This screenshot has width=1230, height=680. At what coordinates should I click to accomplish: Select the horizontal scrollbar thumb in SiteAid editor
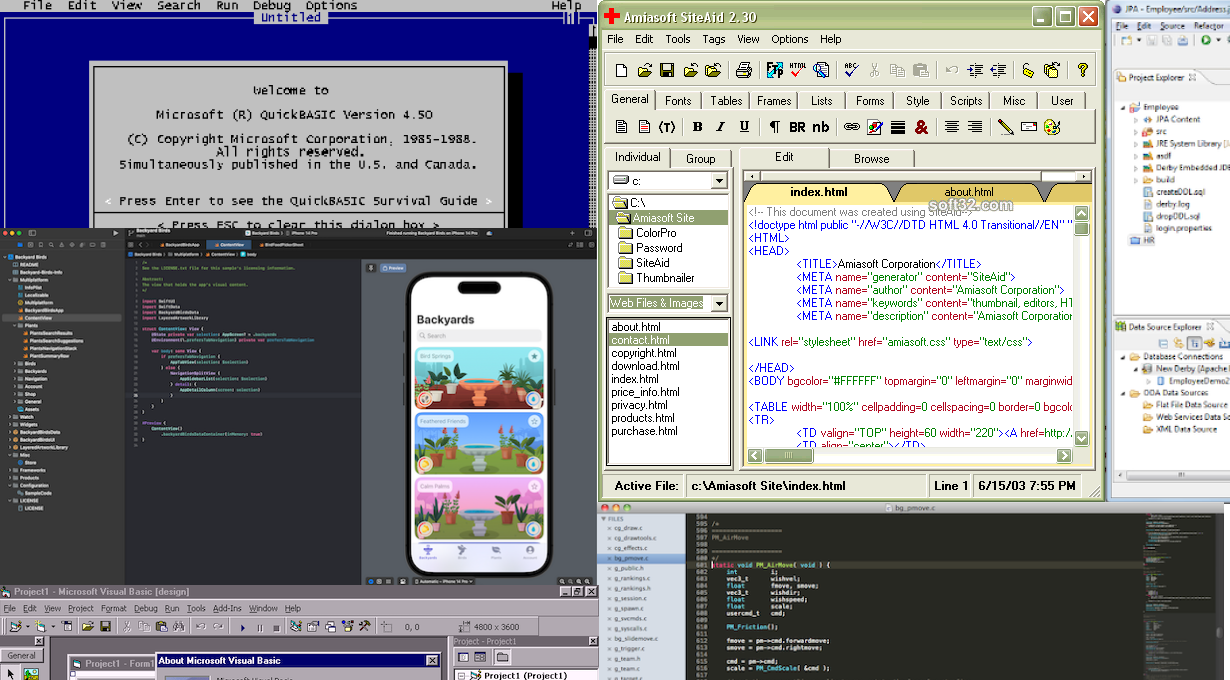pyautogui.click(x=789, y=455)
